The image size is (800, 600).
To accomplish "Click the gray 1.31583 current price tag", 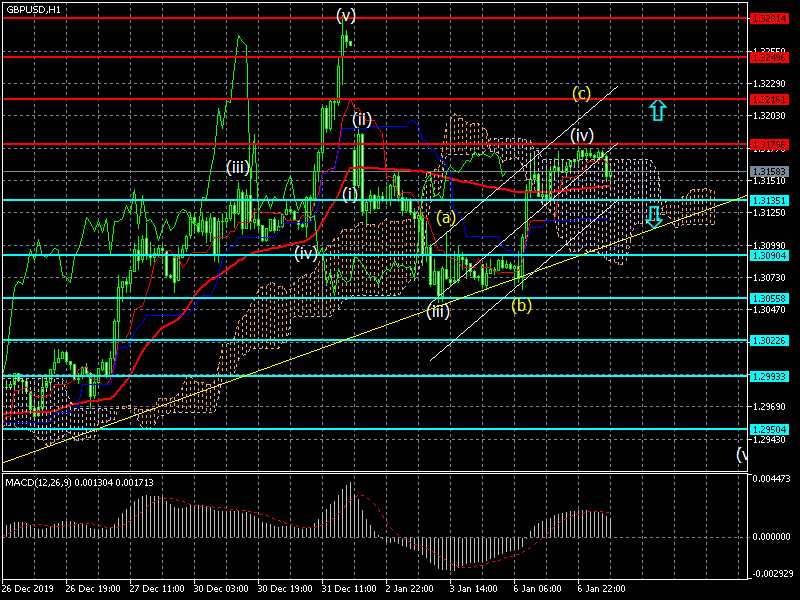I will tap(769, 171).
